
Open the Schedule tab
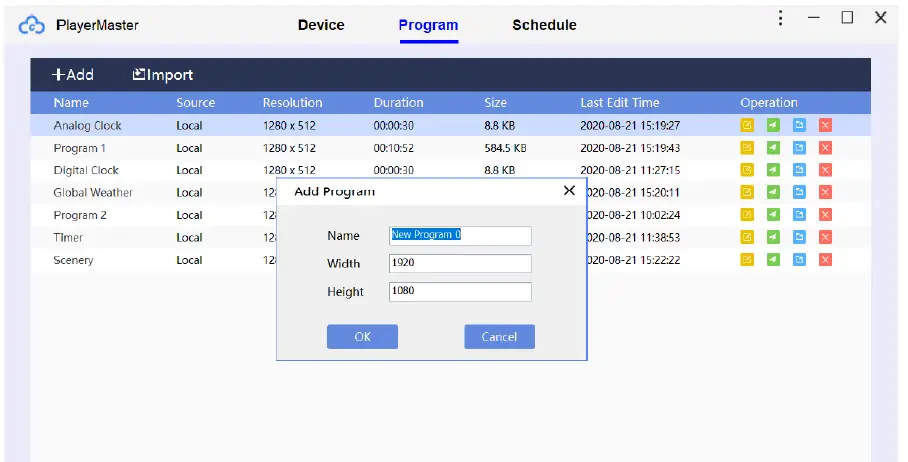(544, 25)
